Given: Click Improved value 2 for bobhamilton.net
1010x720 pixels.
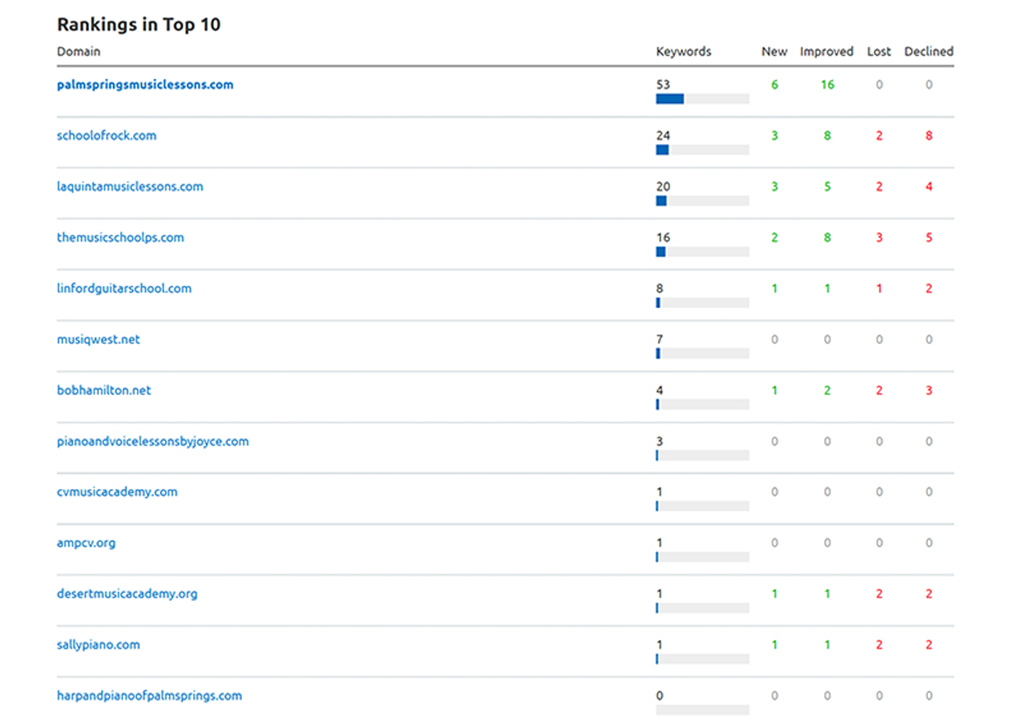Looking at the screenshot, I should (827, 390).
